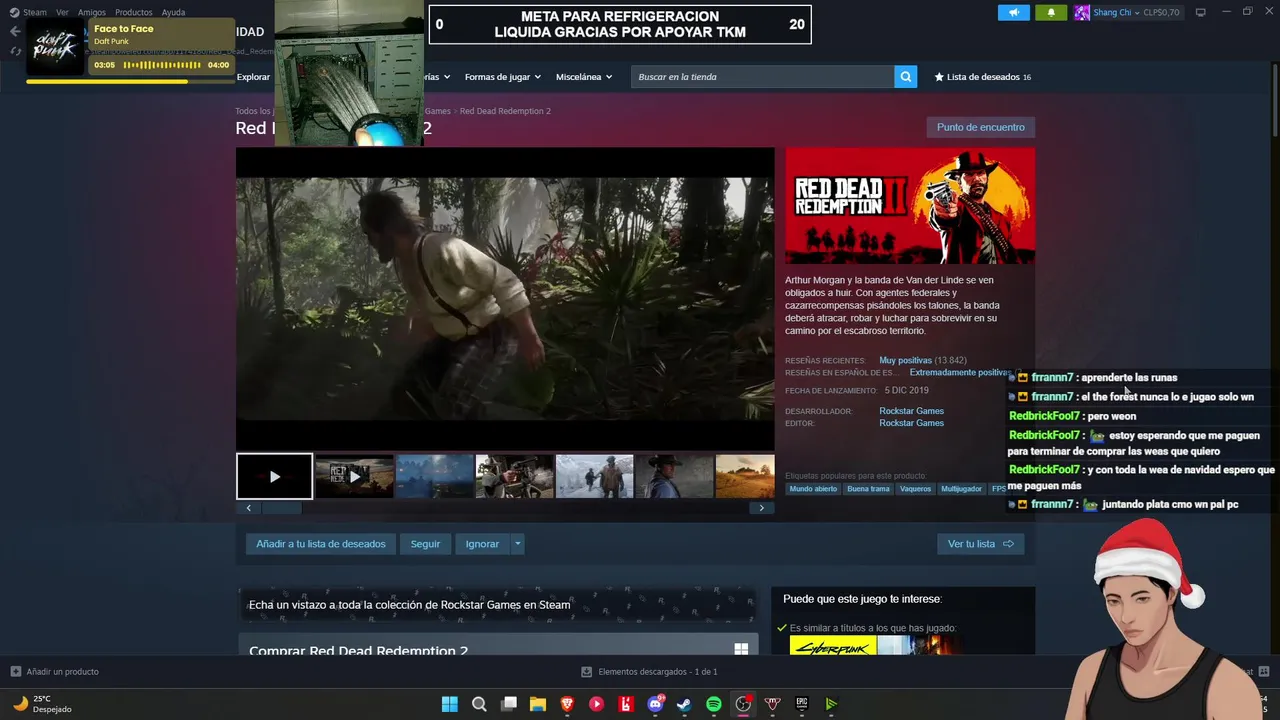Expand the Ignorar options dropdown arrow
Viewport: 1280px width, 720px height.
coord(517,544)
